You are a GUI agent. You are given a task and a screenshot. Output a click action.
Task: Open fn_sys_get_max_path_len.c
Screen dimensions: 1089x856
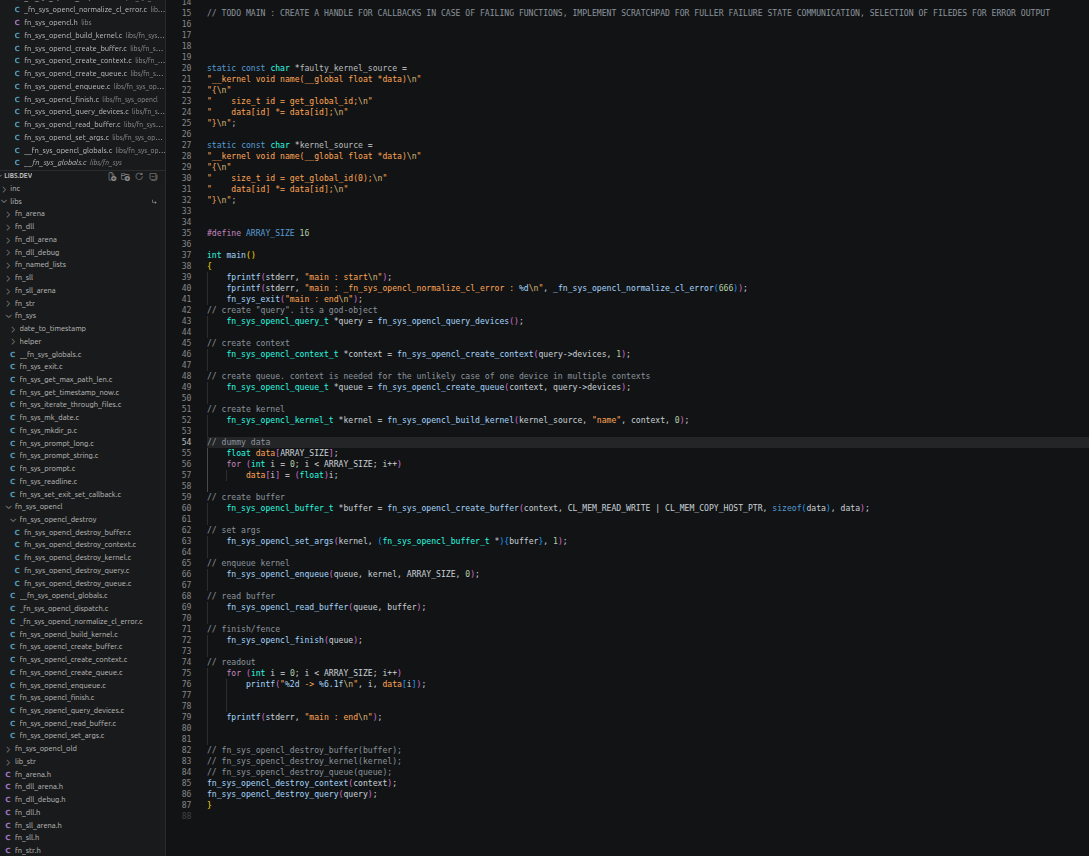pyautogui.click(x=65, y=379)
